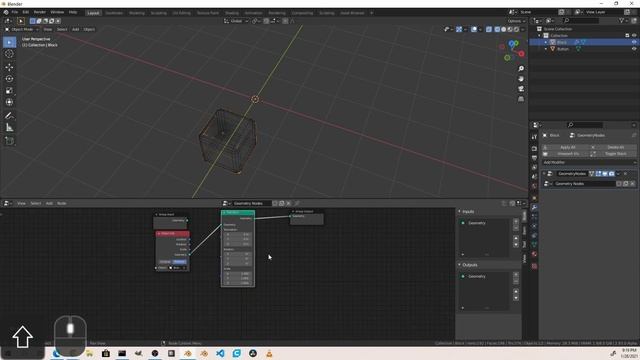Activate the Select Box tool
Image resolution: width=640 pixels, height=360 pixels.
click(x=9, y=42)
